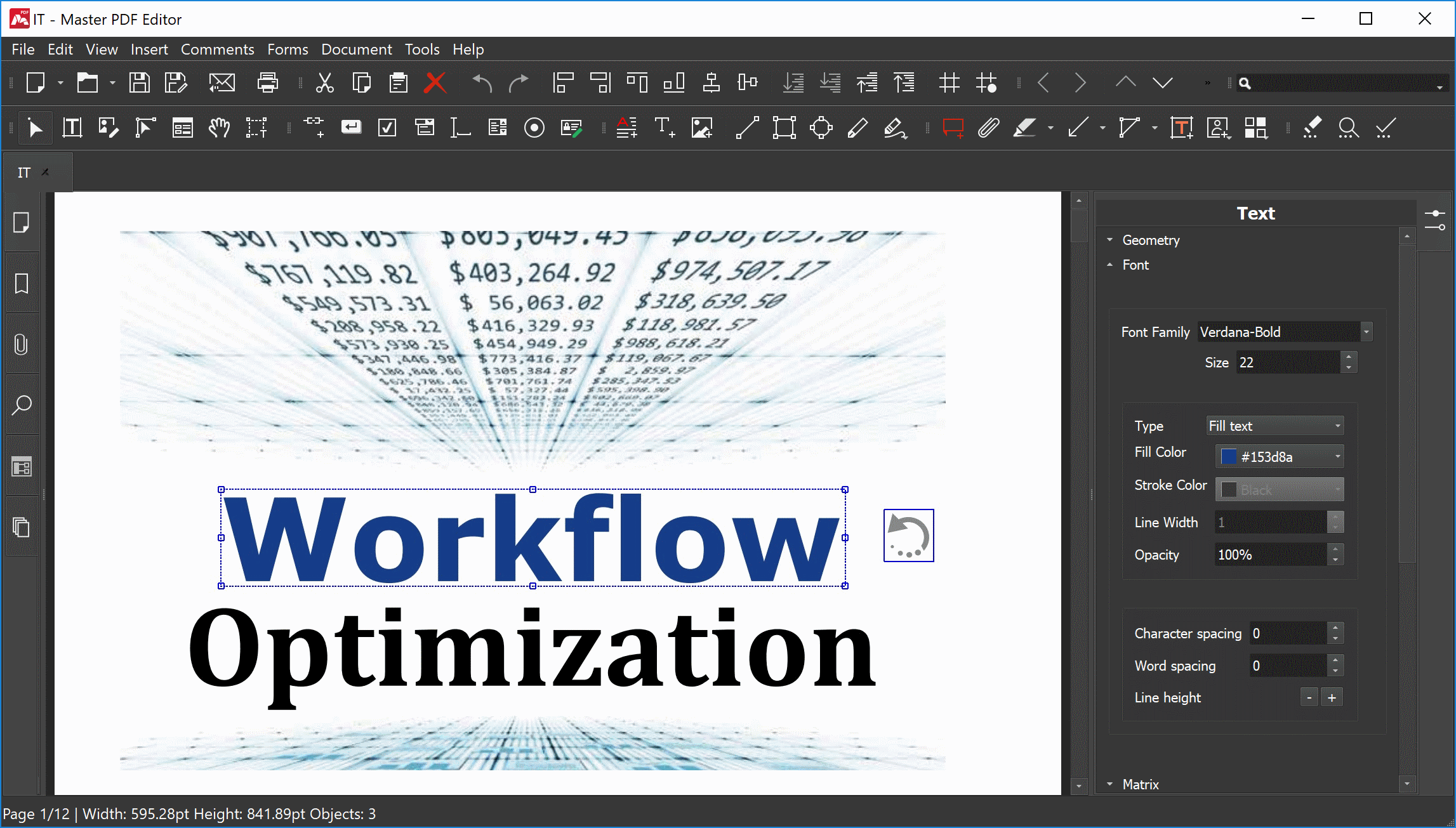Screen dimensions: 1456x828
Task: Open the Tools menu
Action: tap(421, 49)
